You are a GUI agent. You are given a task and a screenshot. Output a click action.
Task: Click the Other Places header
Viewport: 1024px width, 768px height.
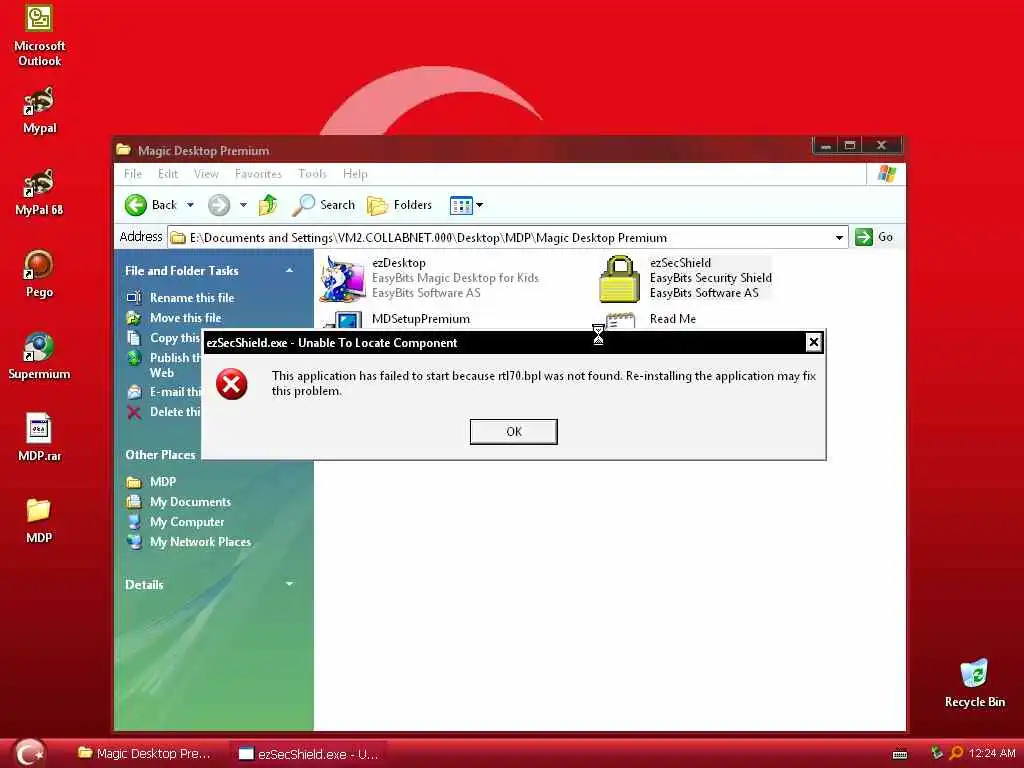coord(160,455)
